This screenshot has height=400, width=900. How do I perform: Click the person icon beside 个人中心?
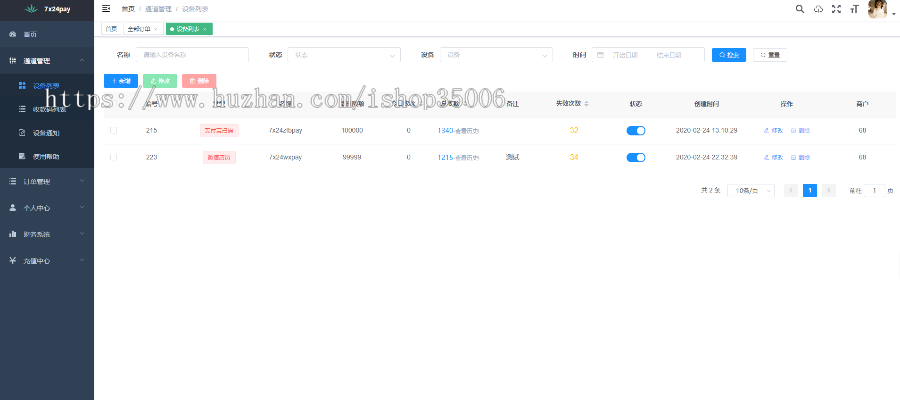13,208
